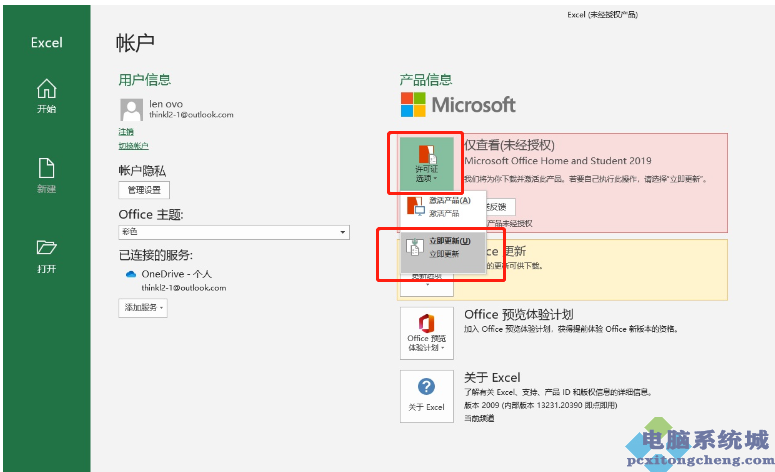
Task: Open the 许可证选项 license options button
Action: 426,164
